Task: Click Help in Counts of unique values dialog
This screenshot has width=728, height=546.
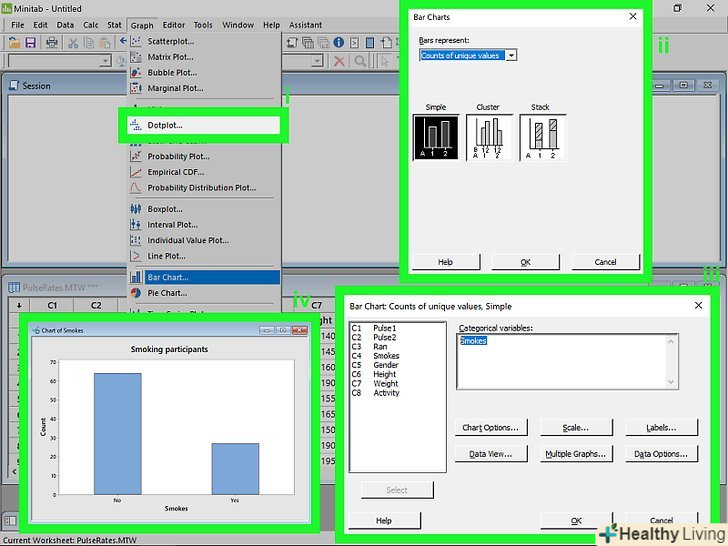Action: 384,520
